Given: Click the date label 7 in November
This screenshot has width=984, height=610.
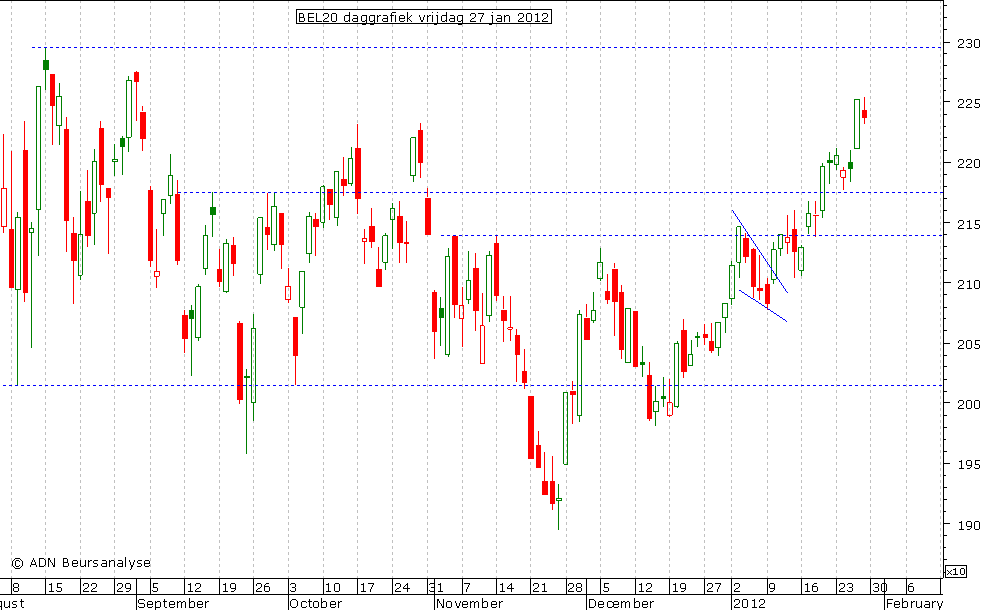Looking at the screenshot, I should point(466,588).
